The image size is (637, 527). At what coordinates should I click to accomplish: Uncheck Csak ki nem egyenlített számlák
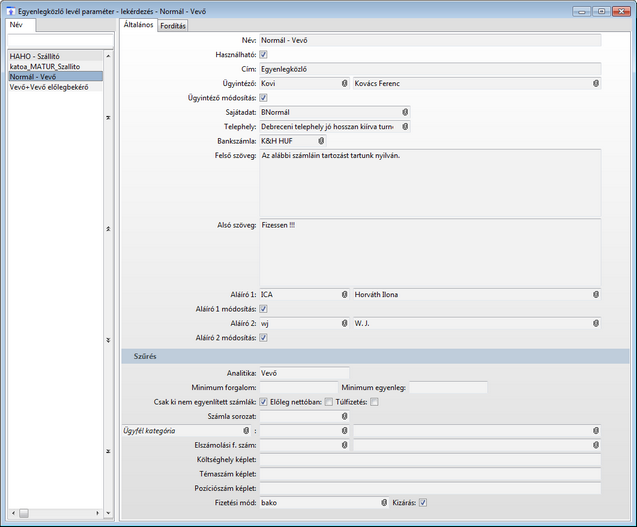[263, 402]
